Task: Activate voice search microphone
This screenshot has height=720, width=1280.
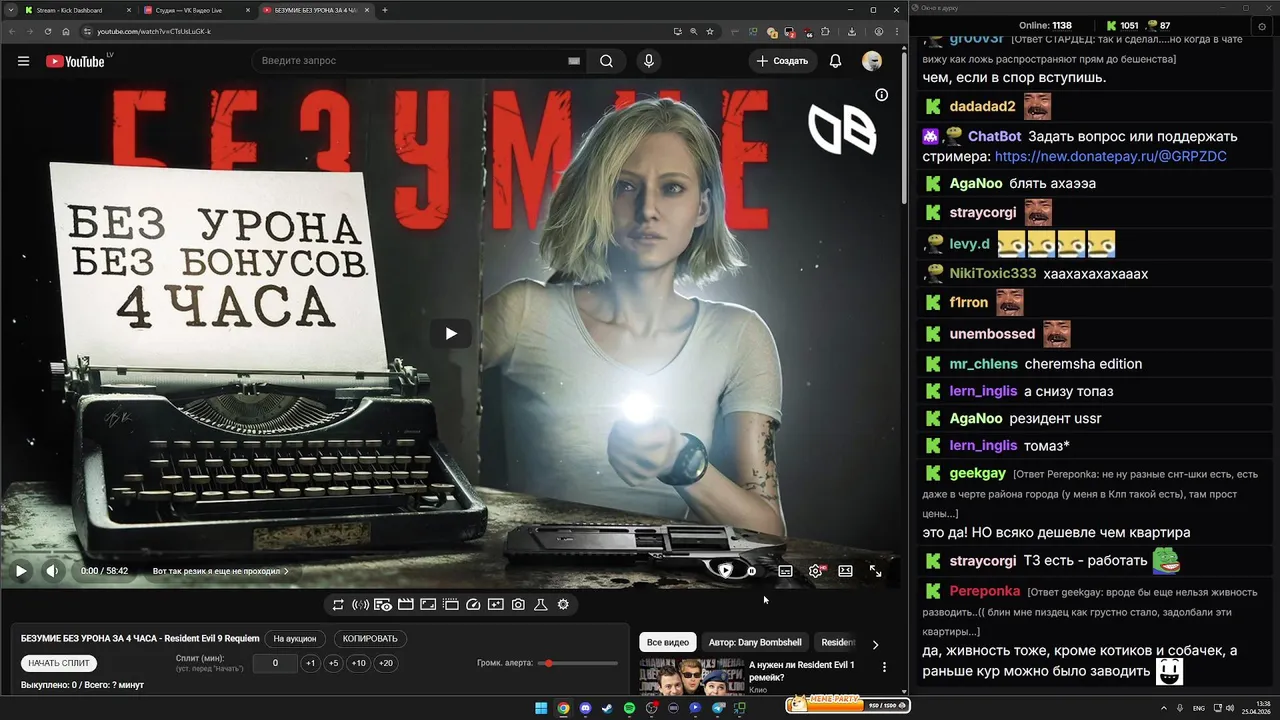Action: click(649, 61)
